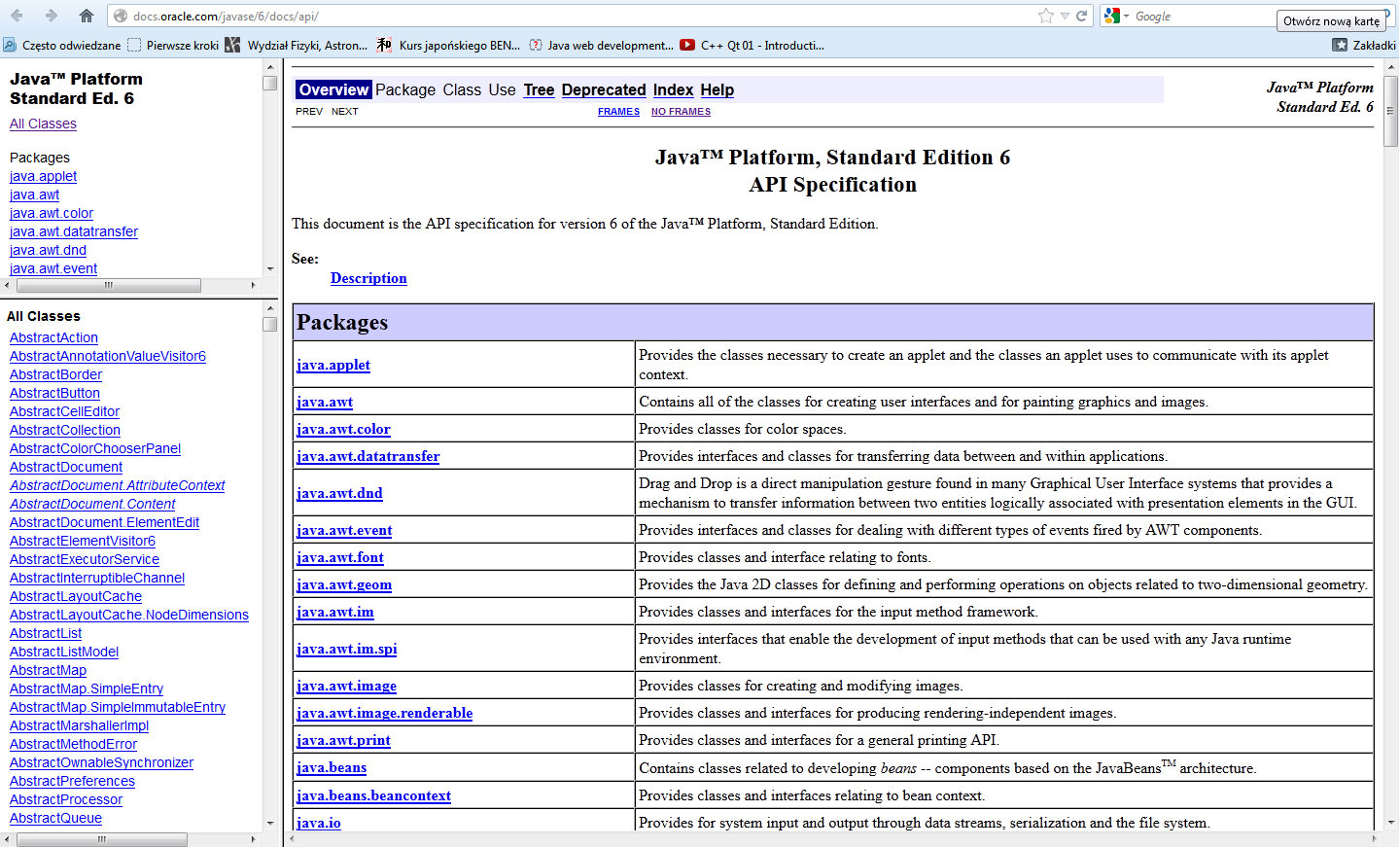This screenshot has height=847, width=1400.
Task: Click packages frame scroll-up arrow
Action: pyautogui.click(x=269, y=66)
